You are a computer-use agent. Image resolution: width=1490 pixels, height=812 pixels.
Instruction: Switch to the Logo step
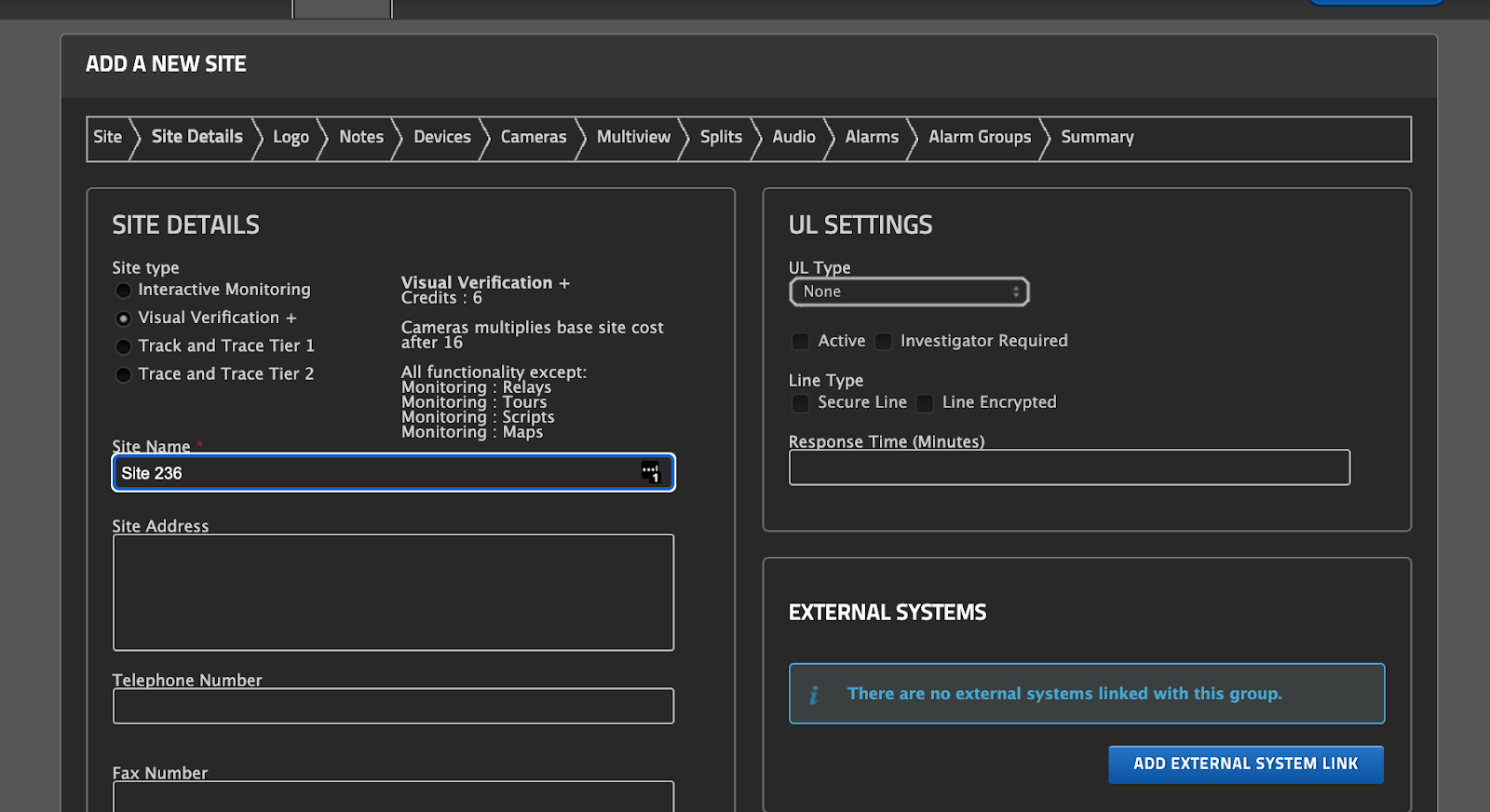pyautogui.click(x=291, y=137)
